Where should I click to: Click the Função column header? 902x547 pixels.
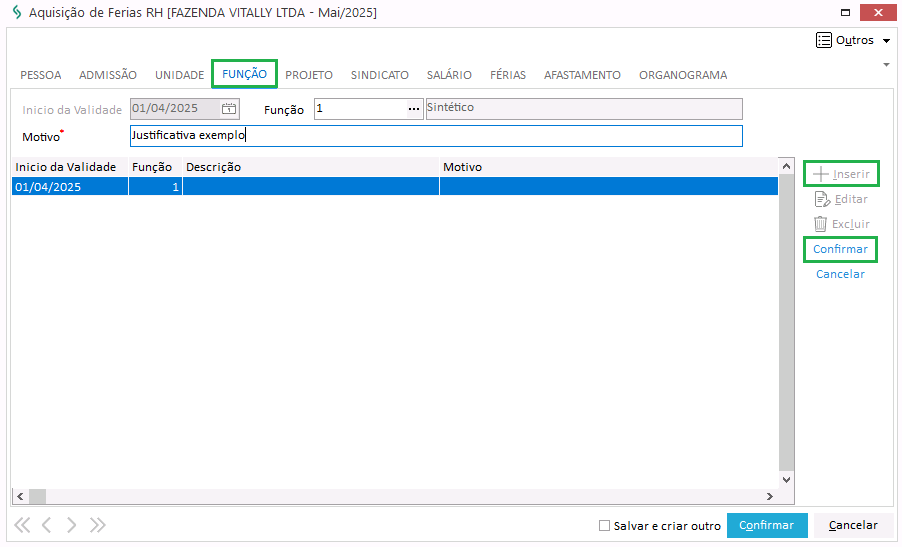coord(155,167)
